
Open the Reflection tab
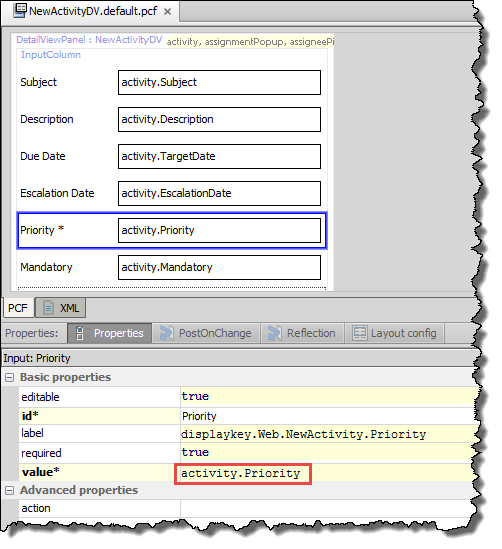(302, 333)
